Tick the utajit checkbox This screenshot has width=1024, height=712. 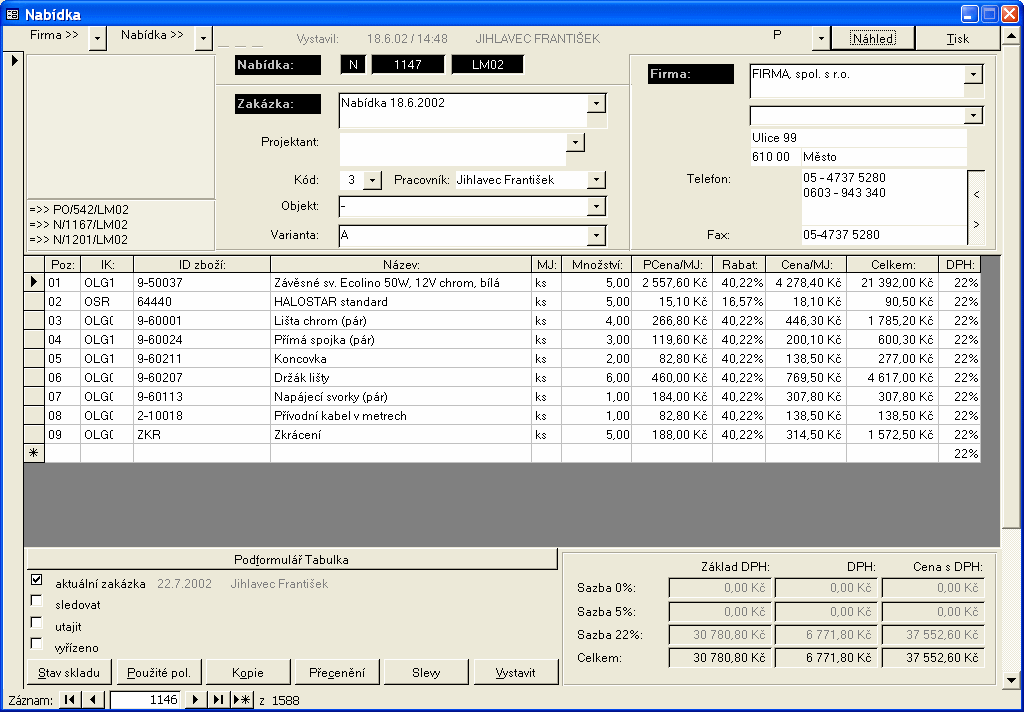coord(37,623)
